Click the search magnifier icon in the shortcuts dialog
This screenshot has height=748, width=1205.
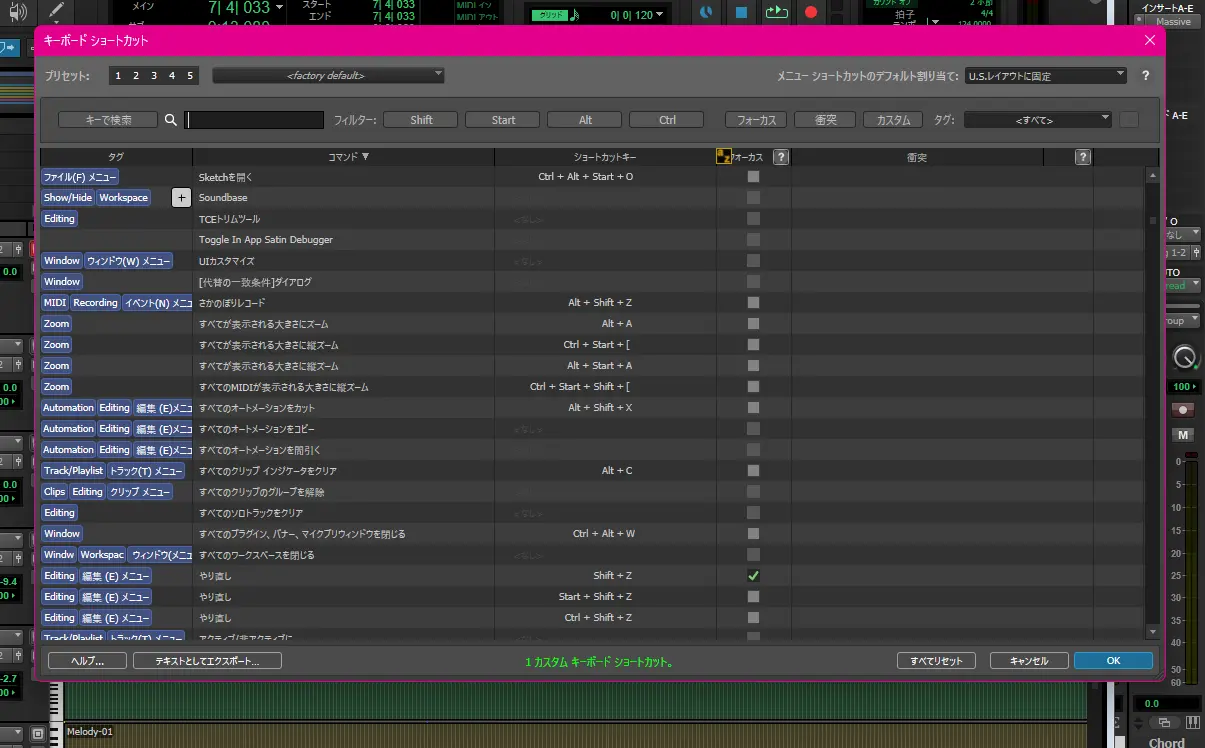click(170, 119)
